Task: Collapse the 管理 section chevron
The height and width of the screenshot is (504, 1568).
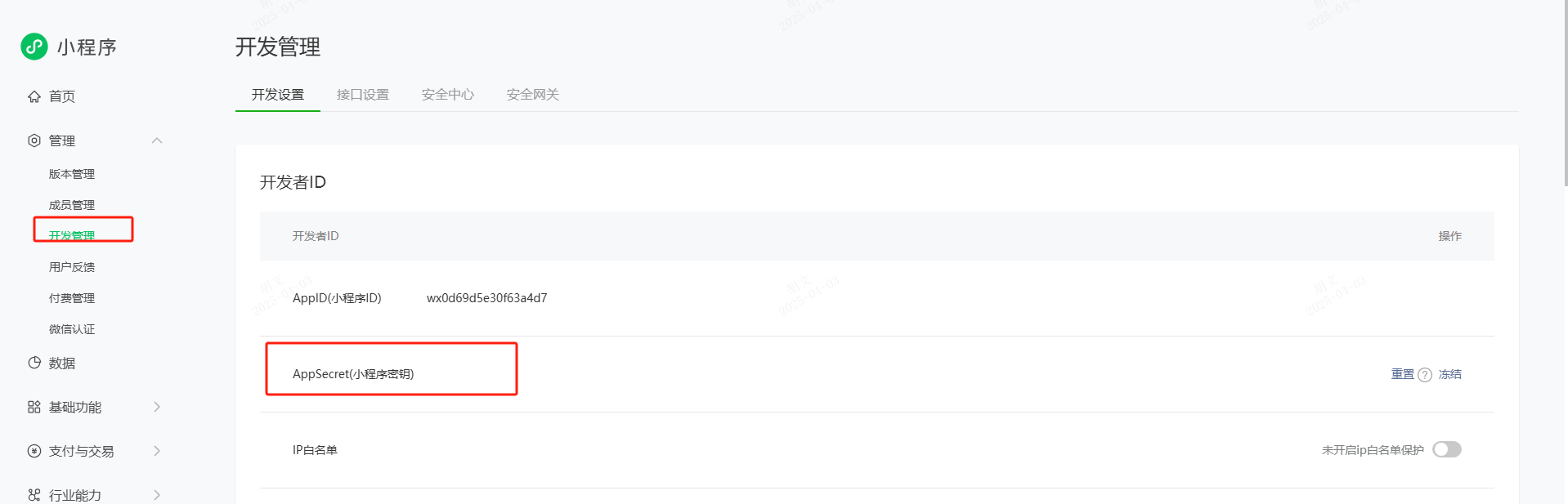Action: point(157,140)
